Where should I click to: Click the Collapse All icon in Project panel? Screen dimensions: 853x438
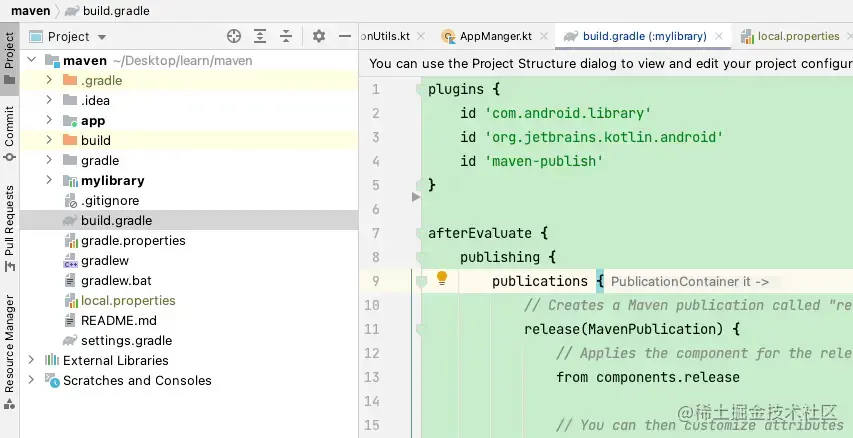(286, 36)
